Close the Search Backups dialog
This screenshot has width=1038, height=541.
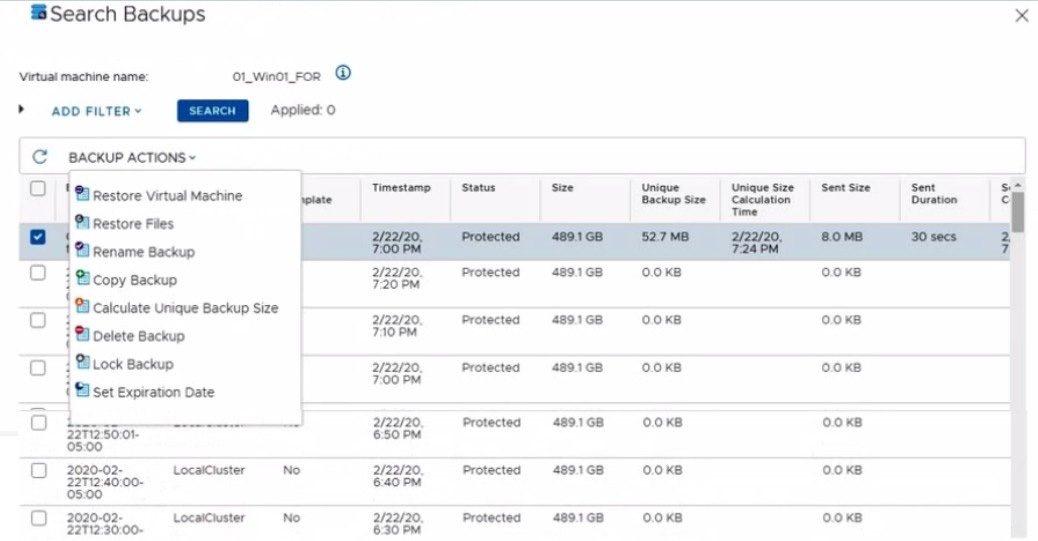(1021, 16)
